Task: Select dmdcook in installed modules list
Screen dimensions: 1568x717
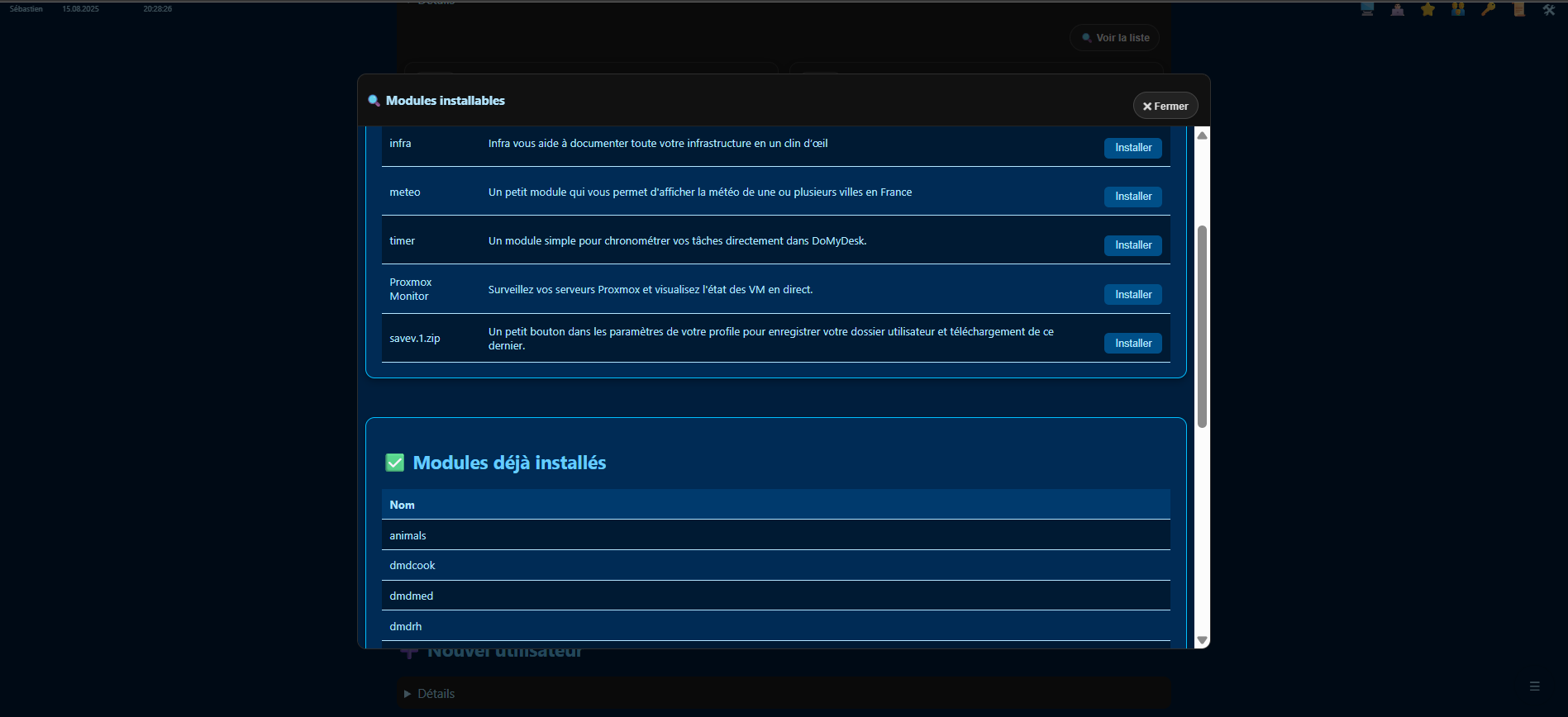Action: pos(412,566)
